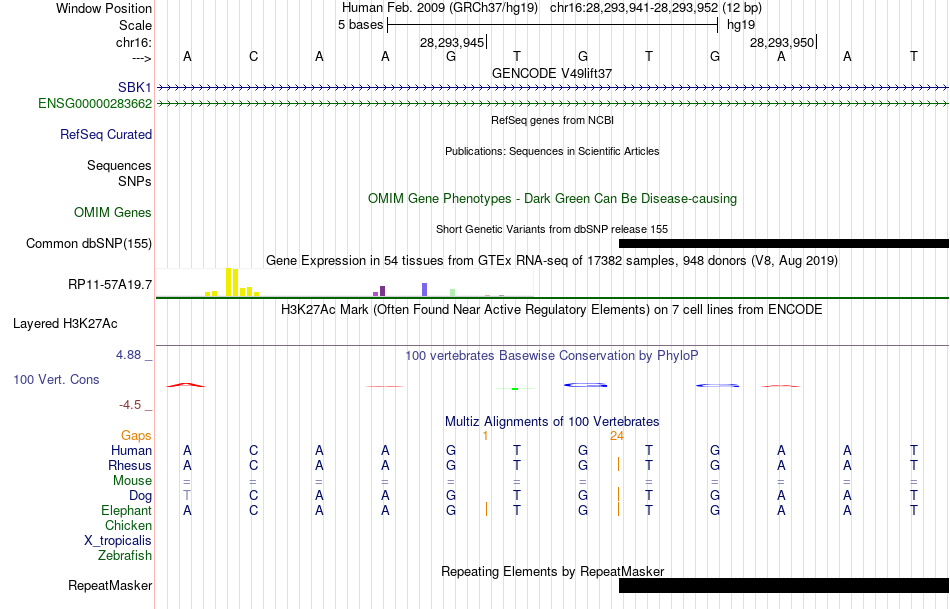The height and width of the screenshot is (609, 950).
Task: Click the Zebrafish species alignment label
Action: (125, 555)
